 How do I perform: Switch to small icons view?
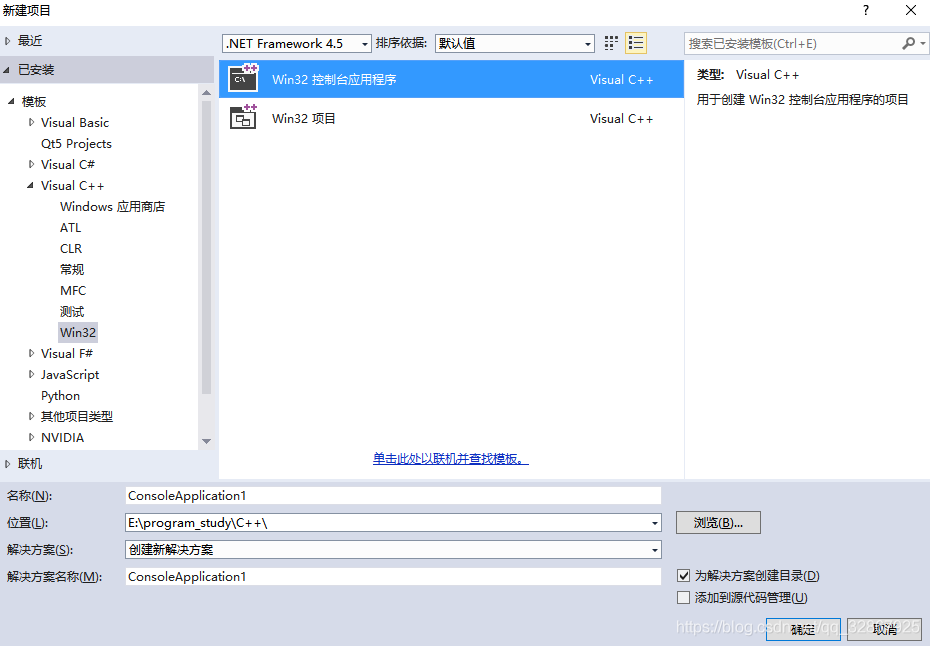pyautogui.click(x=611, y=43)
